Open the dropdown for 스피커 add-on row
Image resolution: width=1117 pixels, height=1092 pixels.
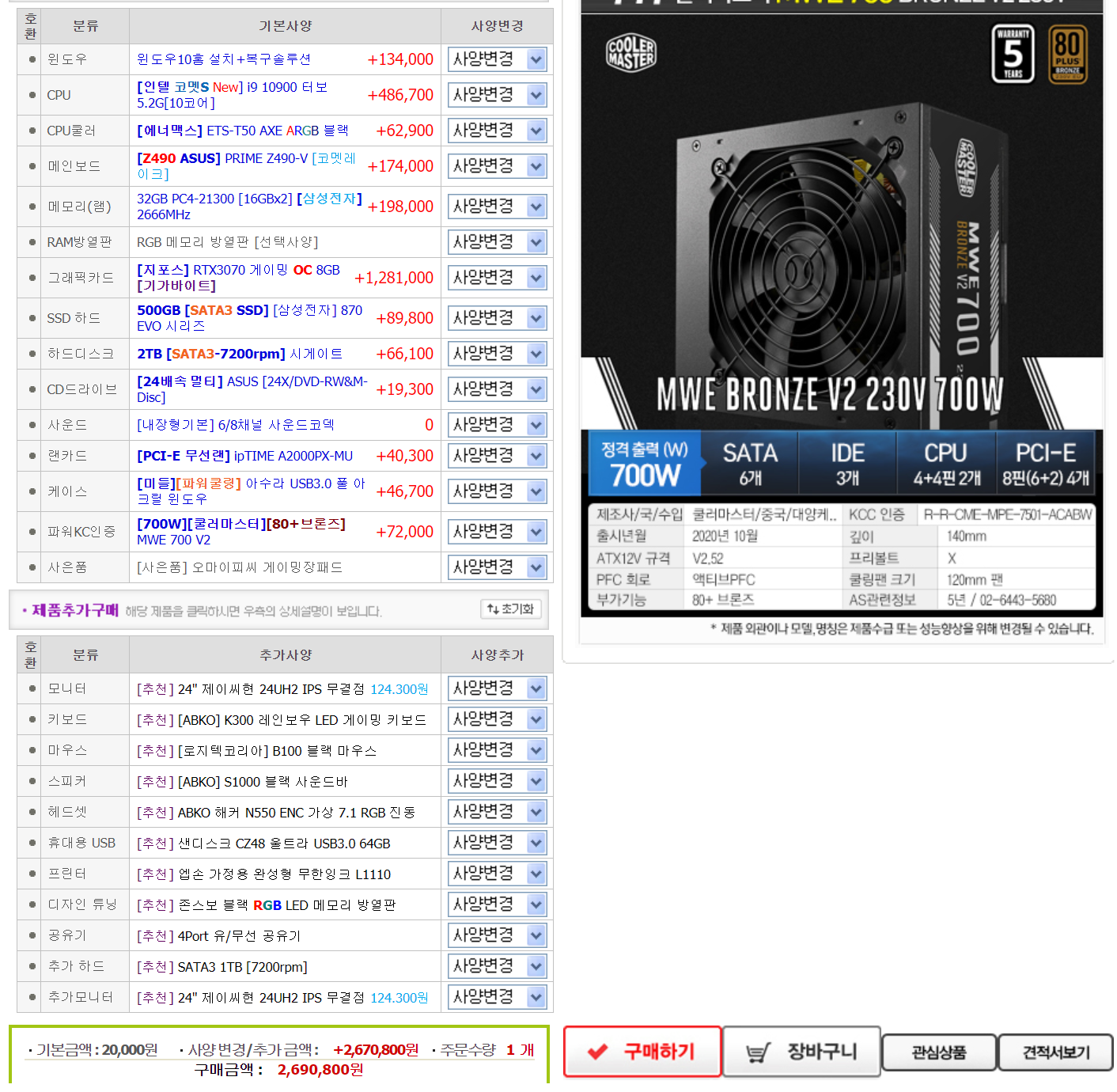(498, 781)
